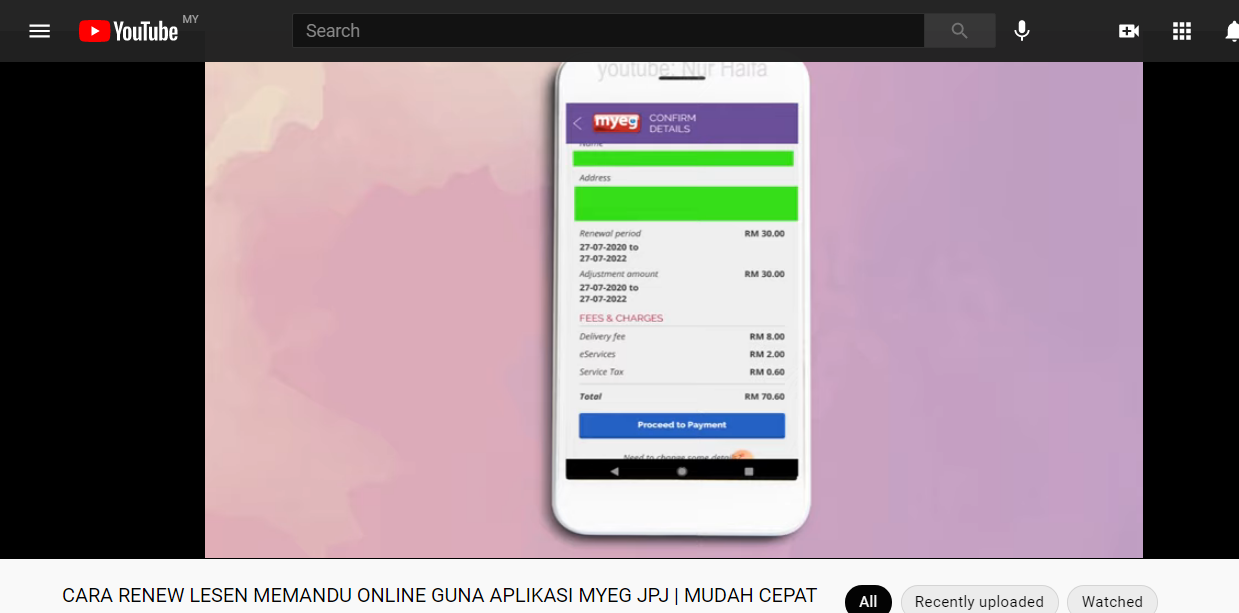Click the Android recents square in the phone

748,470
